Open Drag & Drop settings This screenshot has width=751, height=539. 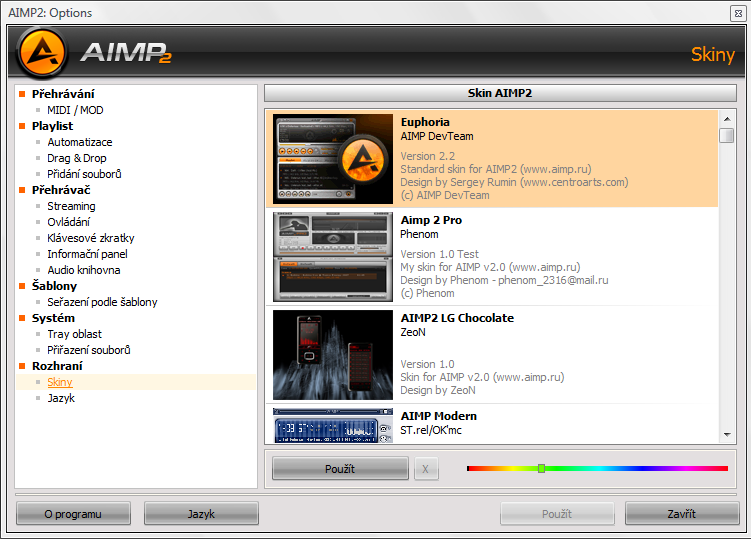click(77, 158)
